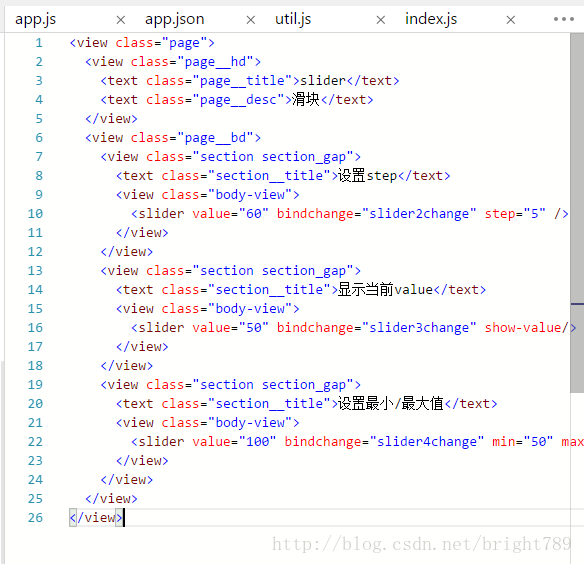Click line number 22 in gutter
This screenshot has height=564, width=584.
coord(35,442)
